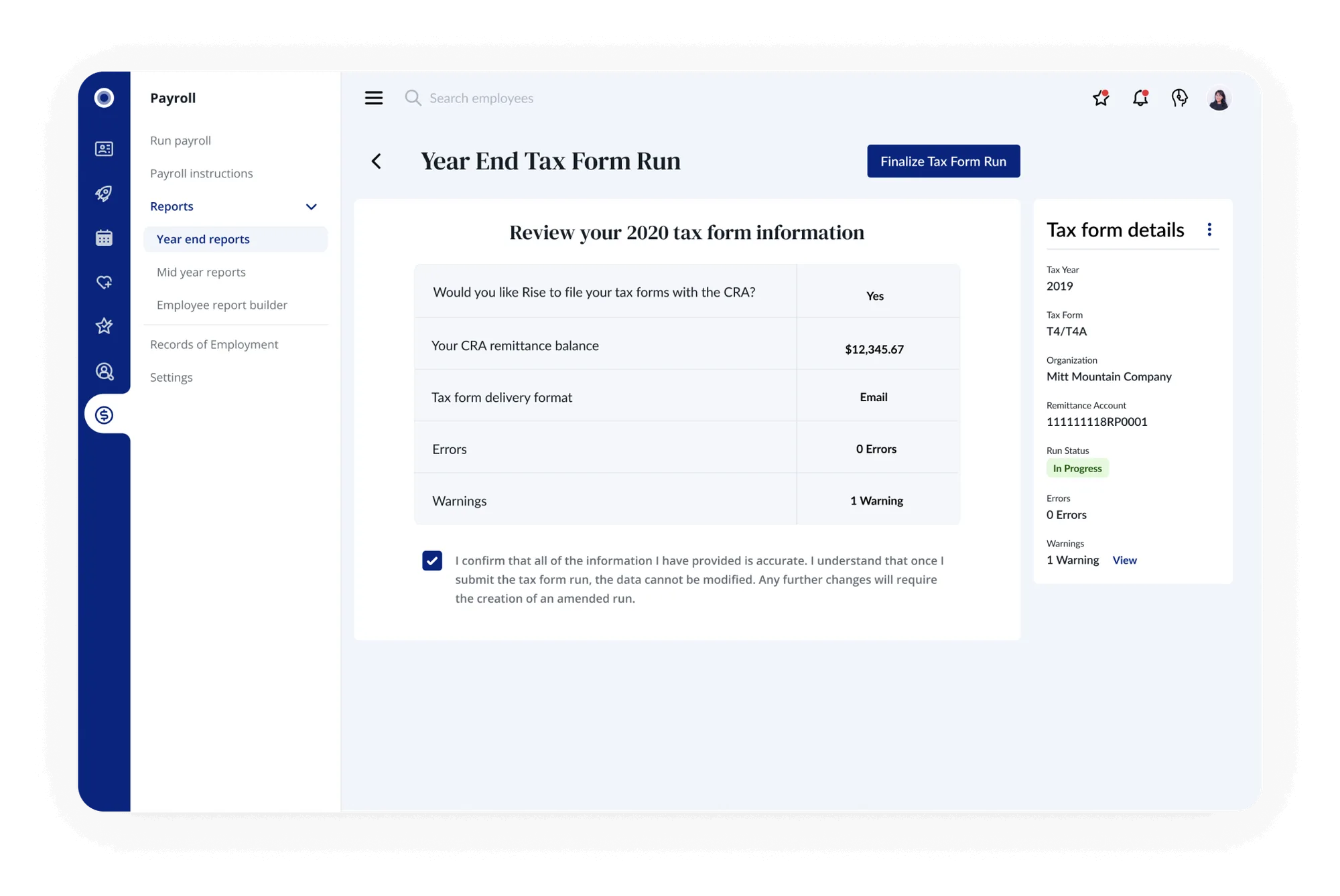Click the Yes value for CRA filing
This screenshot has width=1340, height=896.
click(875, 296)
